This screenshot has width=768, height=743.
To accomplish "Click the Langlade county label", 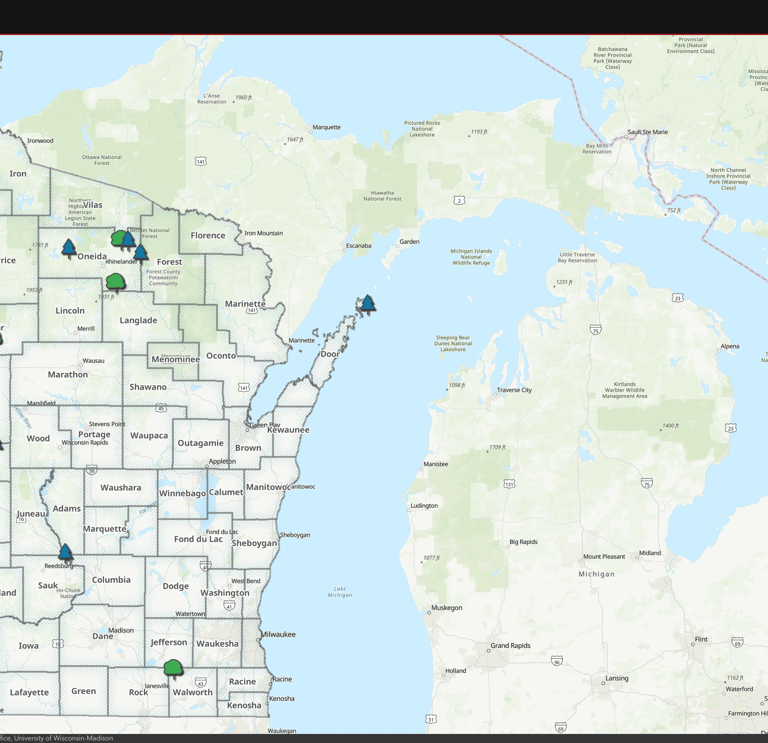I will pyautogui.click(x=138, y=320).
